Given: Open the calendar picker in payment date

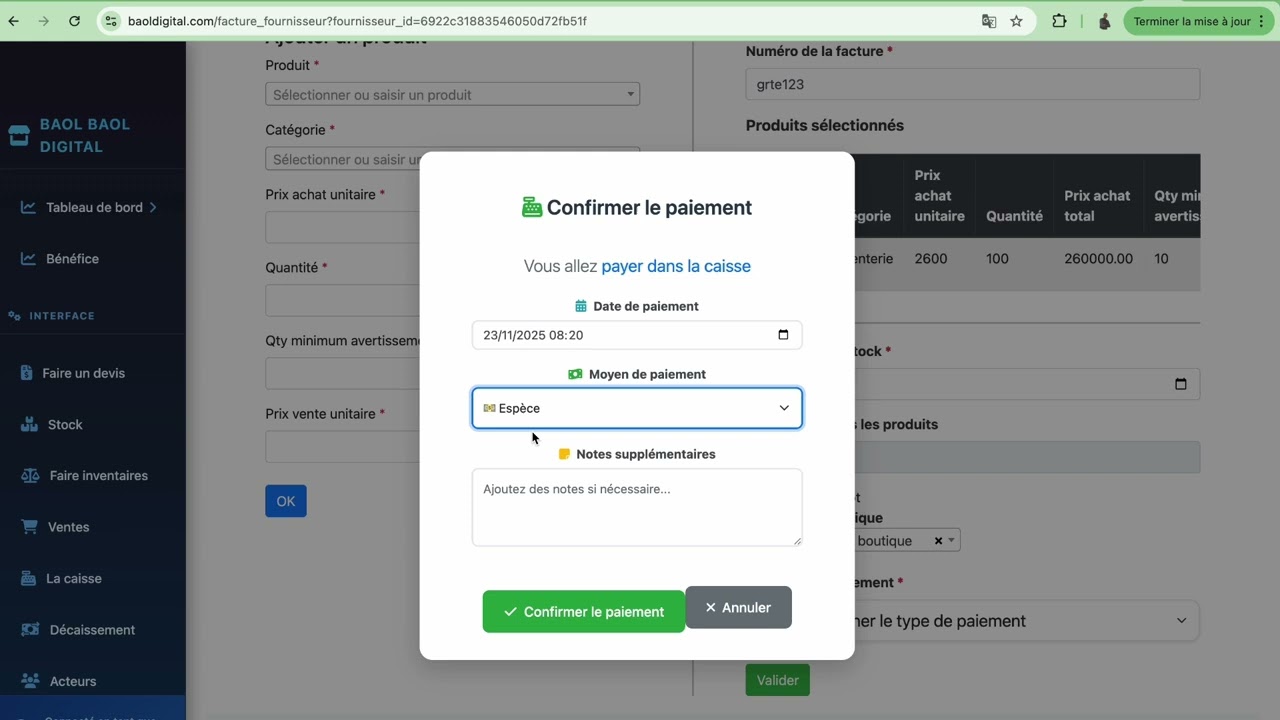Looking at the screenshot, I should (x=783, y=335).
